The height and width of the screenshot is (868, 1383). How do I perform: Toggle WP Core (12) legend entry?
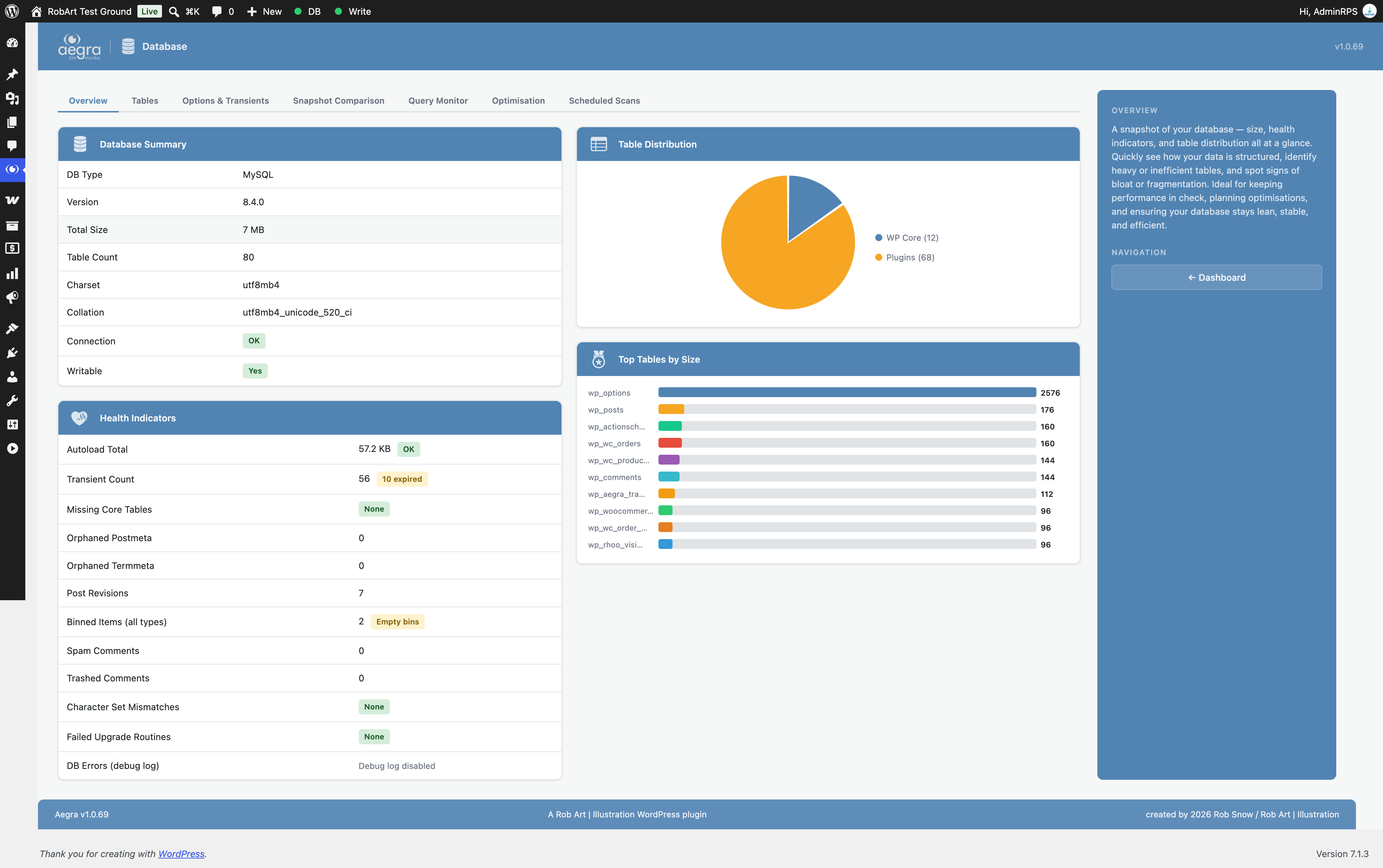click(907, 238)
